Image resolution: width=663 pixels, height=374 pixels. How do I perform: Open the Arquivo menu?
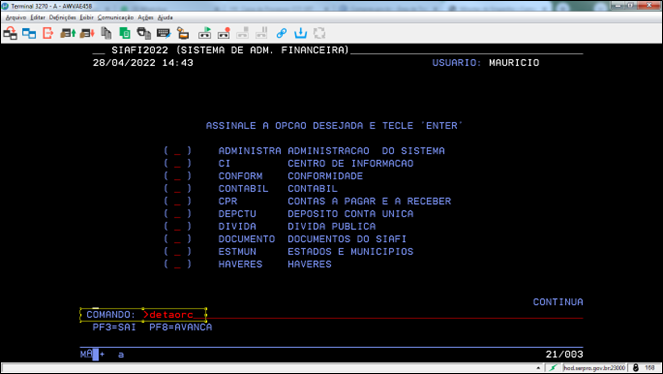click(x=16, y=17)
